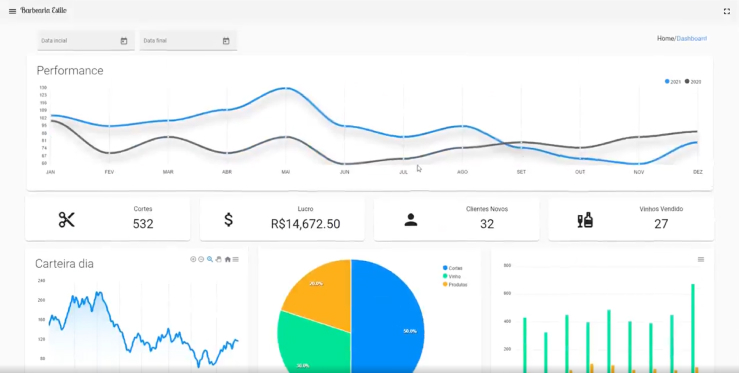Reset zoom with the home icon

tap(228, 259)
